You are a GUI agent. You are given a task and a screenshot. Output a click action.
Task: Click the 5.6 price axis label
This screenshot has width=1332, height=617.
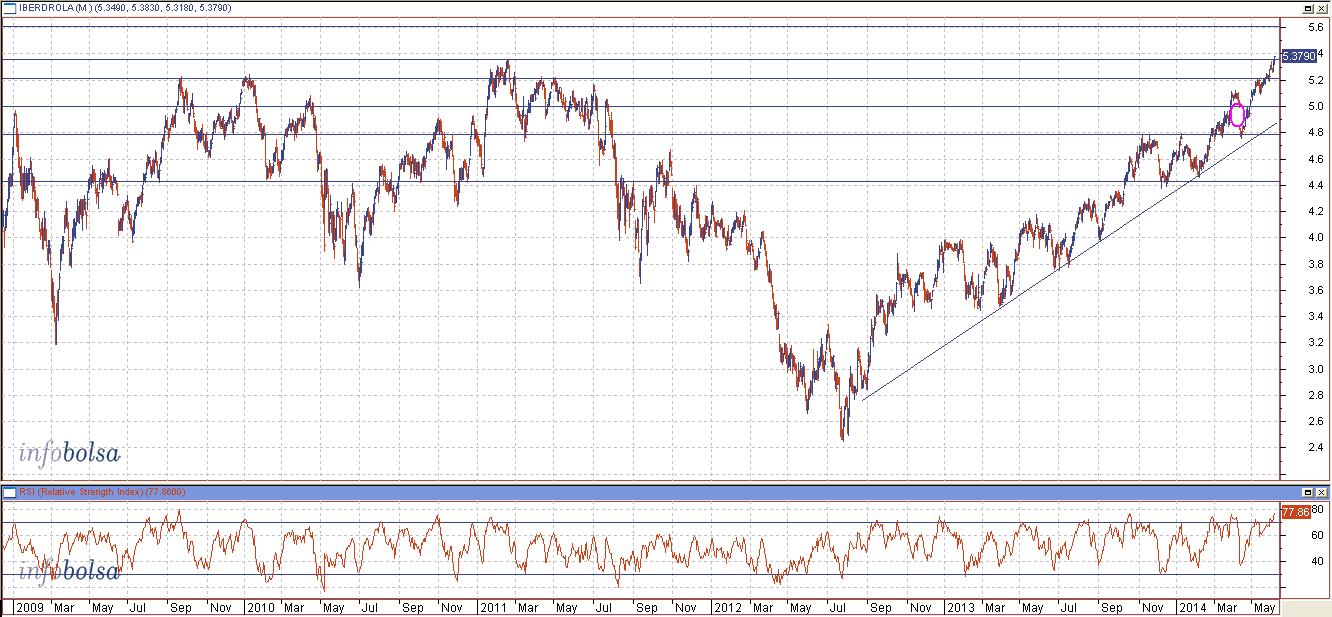[x=1314, y=27]
